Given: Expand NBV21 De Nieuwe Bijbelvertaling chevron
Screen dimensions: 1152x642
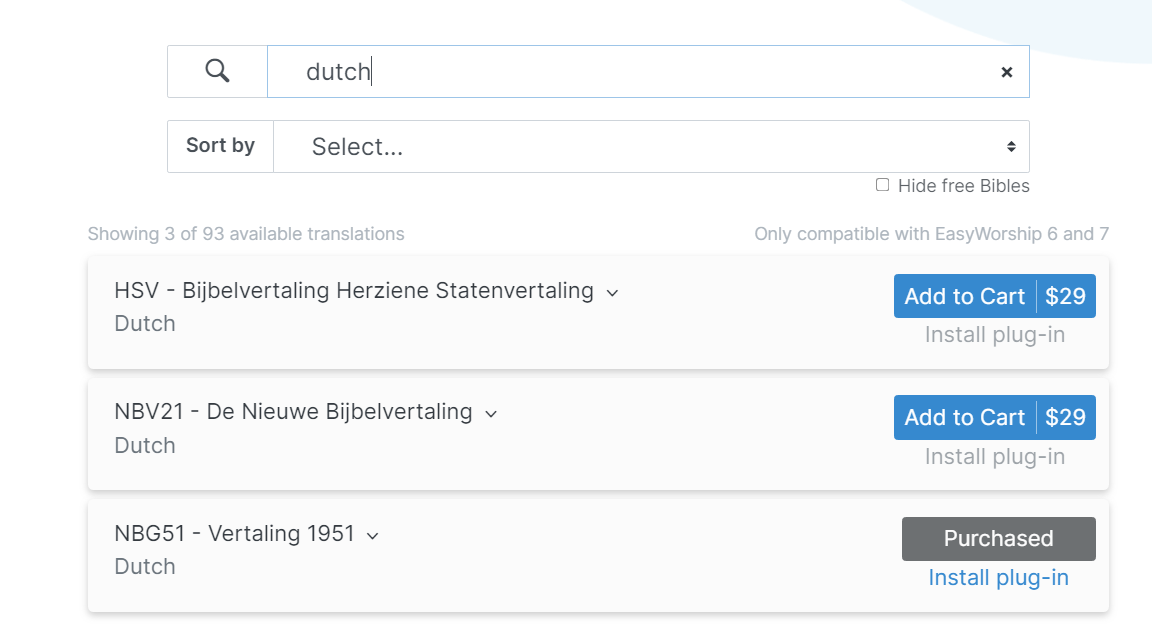Looking at the screenshot, I should pyautogui.click(x=491, y=414).
